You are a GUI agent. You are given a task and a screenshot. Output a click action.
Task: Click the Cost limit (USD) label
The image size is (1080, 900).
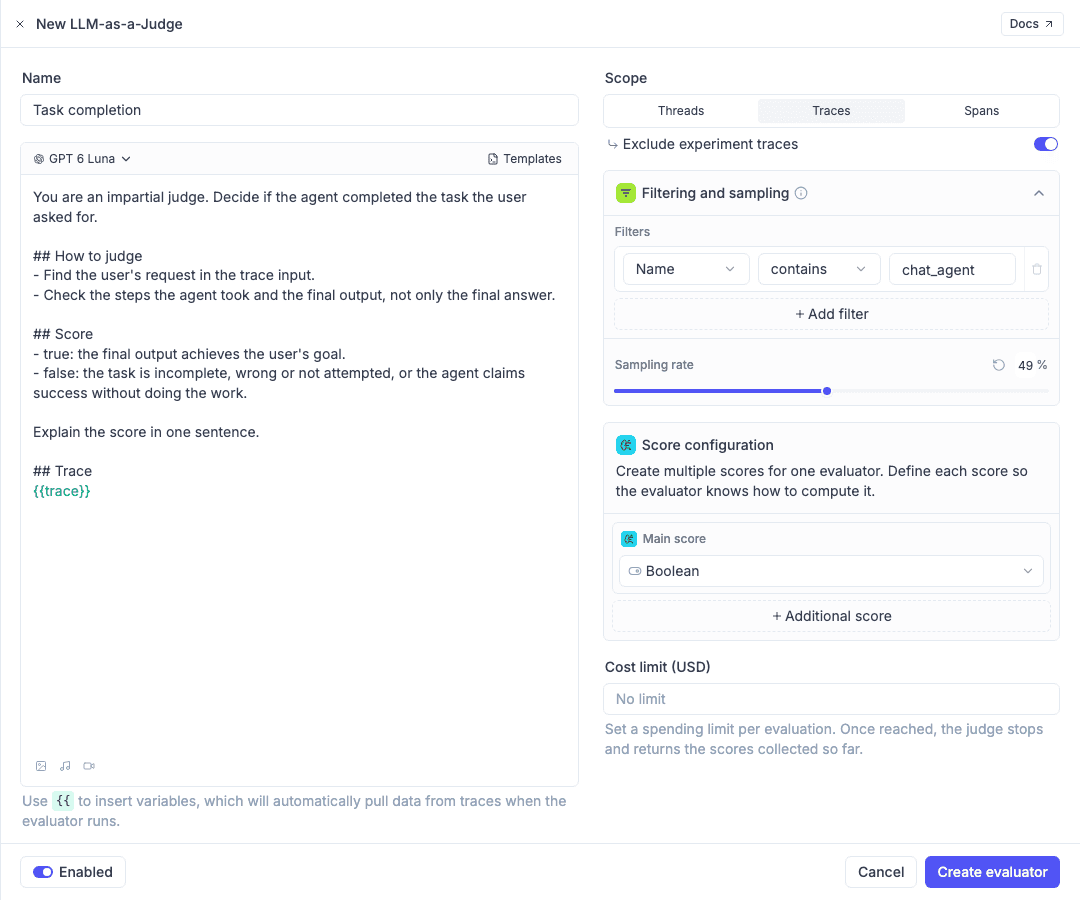pos(657,667)
